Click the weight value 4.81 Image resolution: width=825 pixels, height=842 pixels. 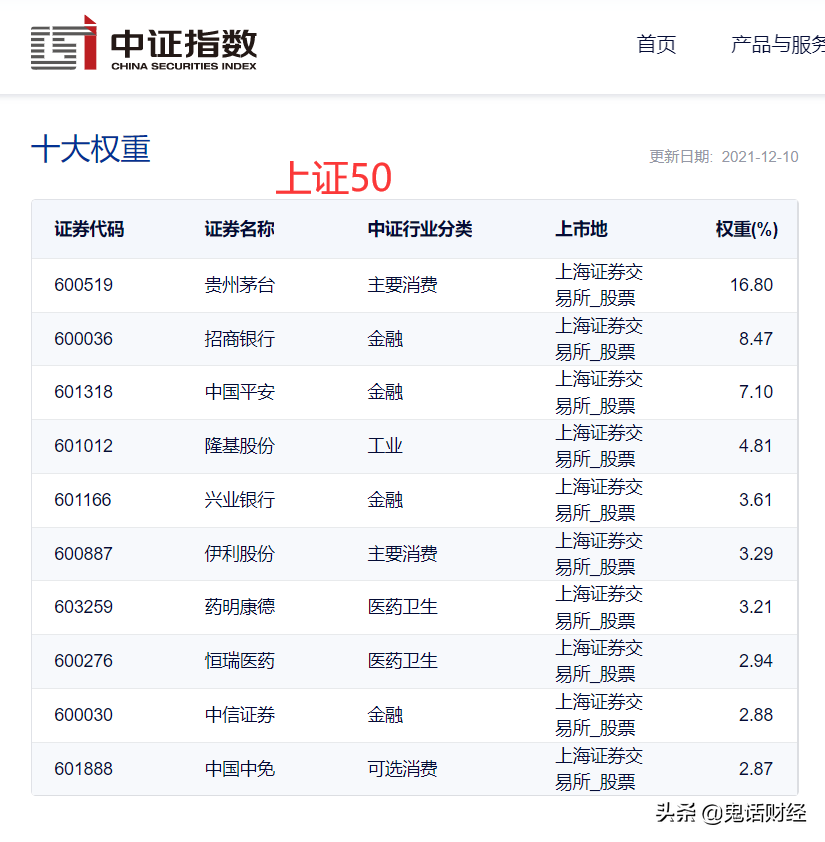[755, 446]
